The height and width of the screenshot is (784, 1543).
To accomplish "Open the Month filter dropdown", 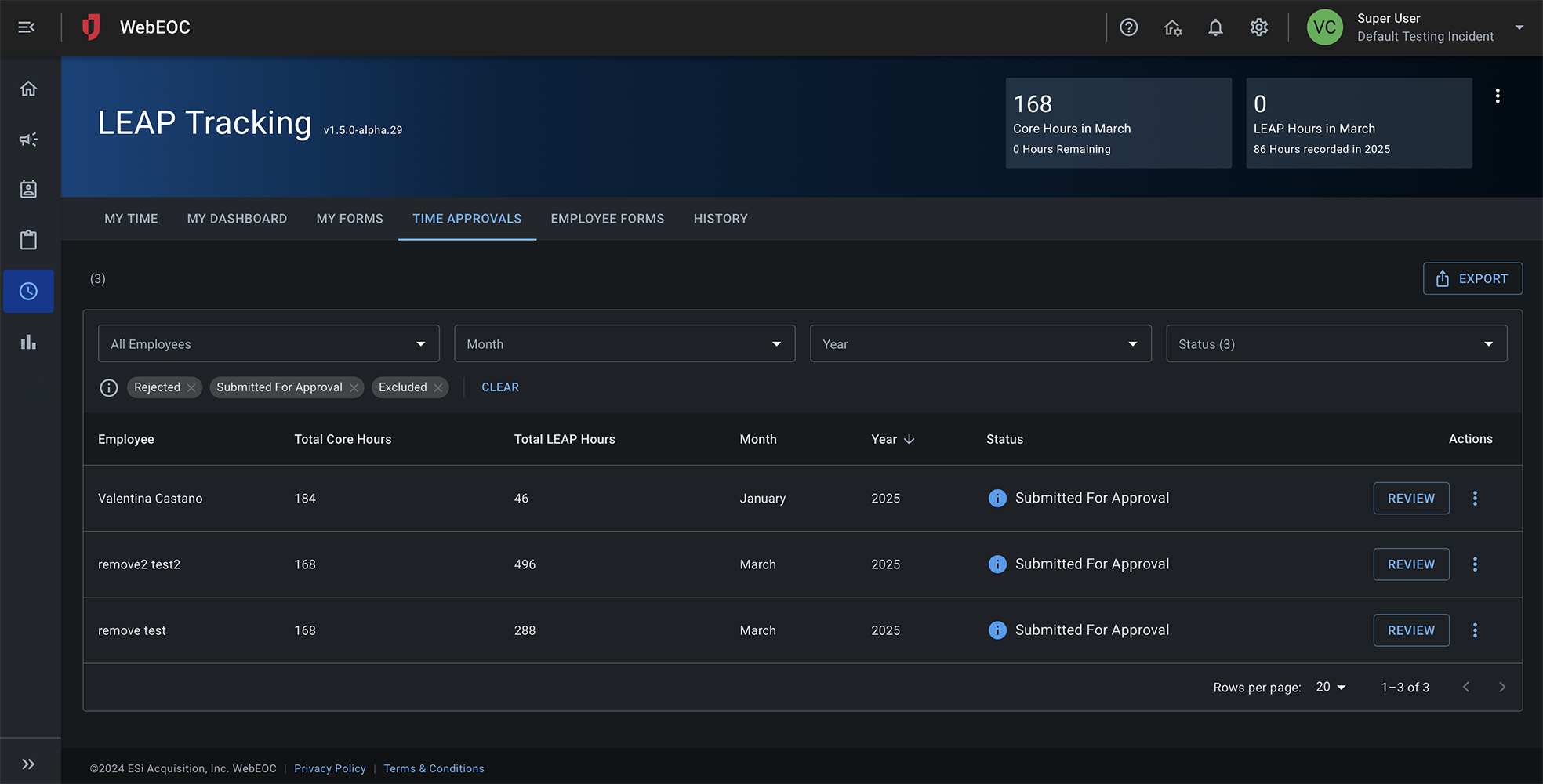I will (x=625, y=344).
